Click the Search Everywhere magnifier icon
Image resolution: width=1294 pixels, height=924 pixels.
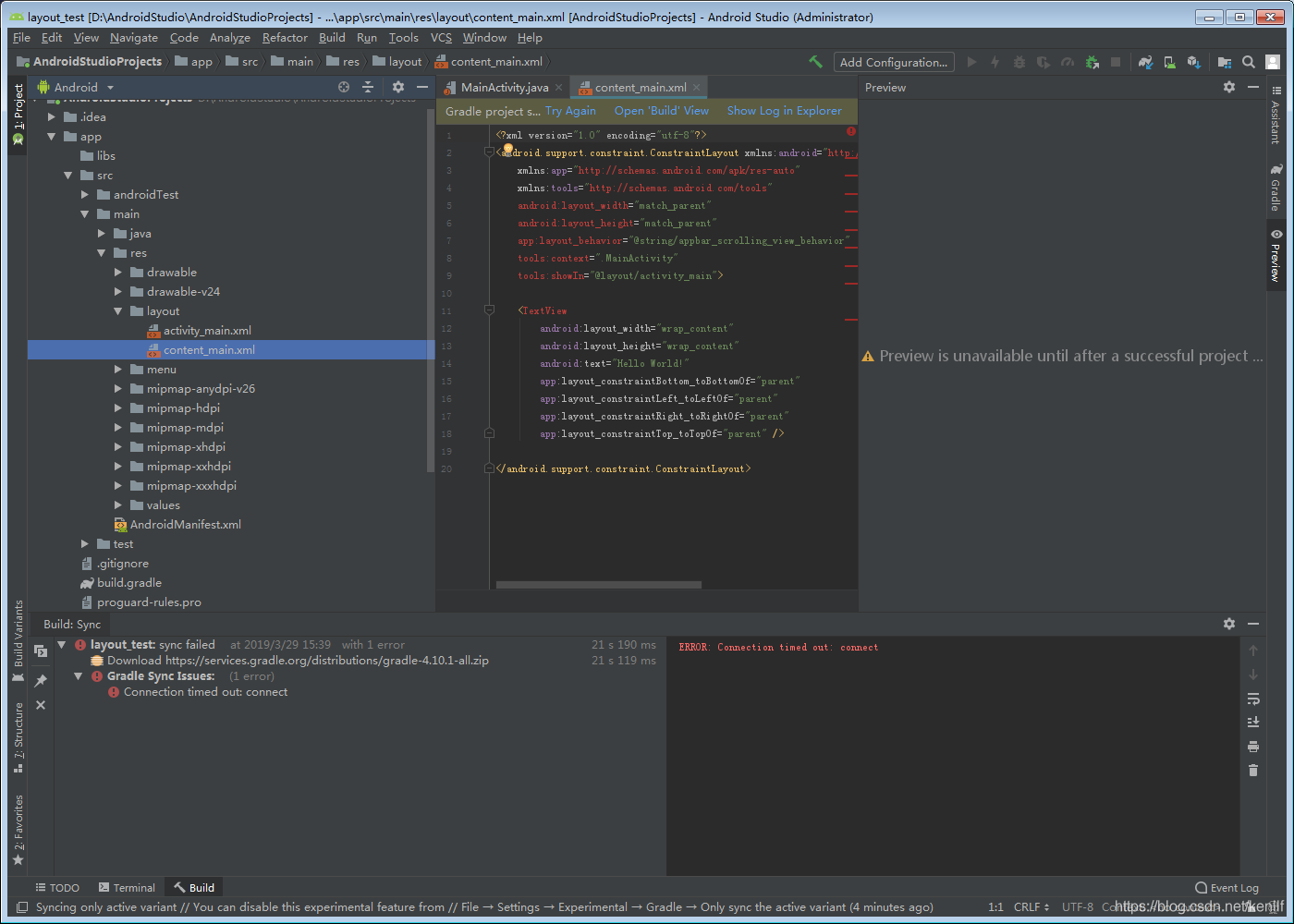click(x=1249, y=62)
